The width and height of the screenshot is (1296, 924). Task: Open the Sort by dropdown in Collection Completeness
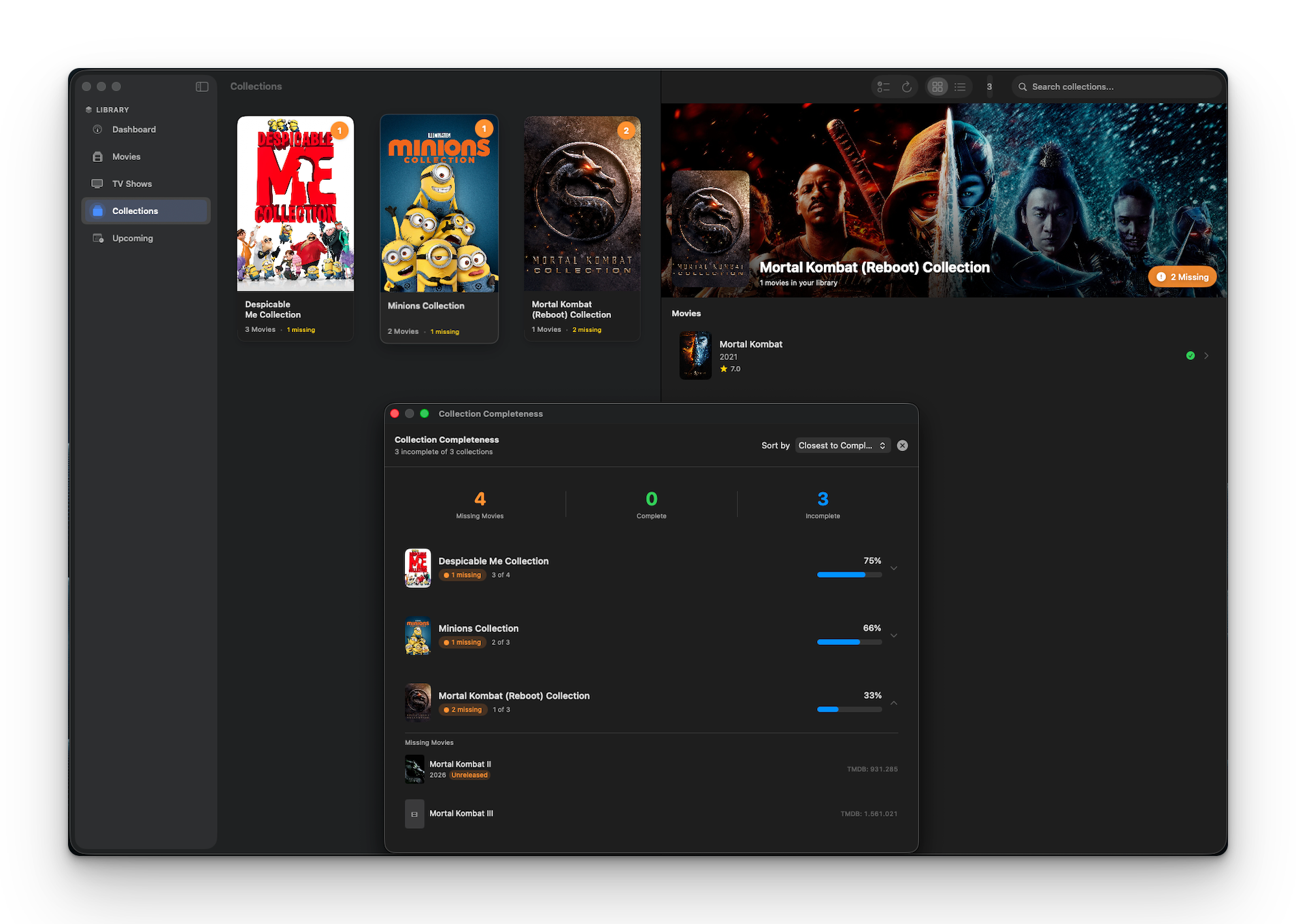842,445
